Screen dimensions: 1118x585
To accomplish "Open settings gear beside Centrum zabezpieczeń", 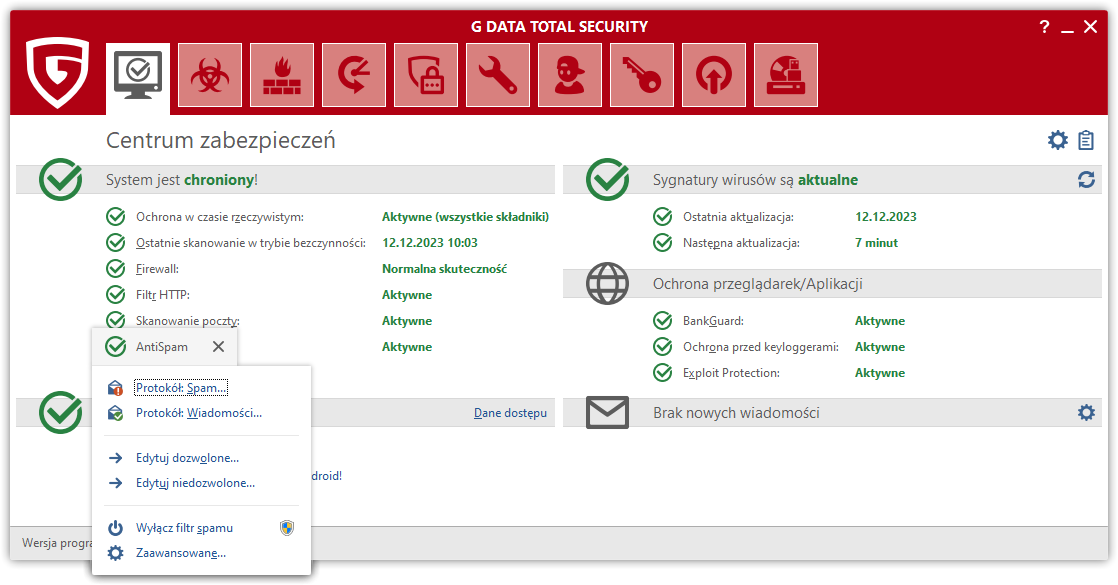I will pyautogui.click(x=1058, y=140).
